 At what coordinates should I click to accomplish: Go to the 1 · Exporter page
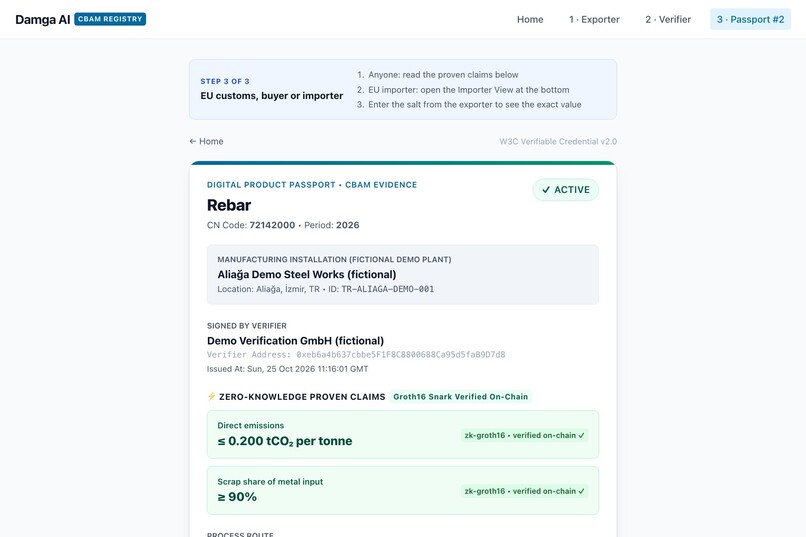(594, 20)
